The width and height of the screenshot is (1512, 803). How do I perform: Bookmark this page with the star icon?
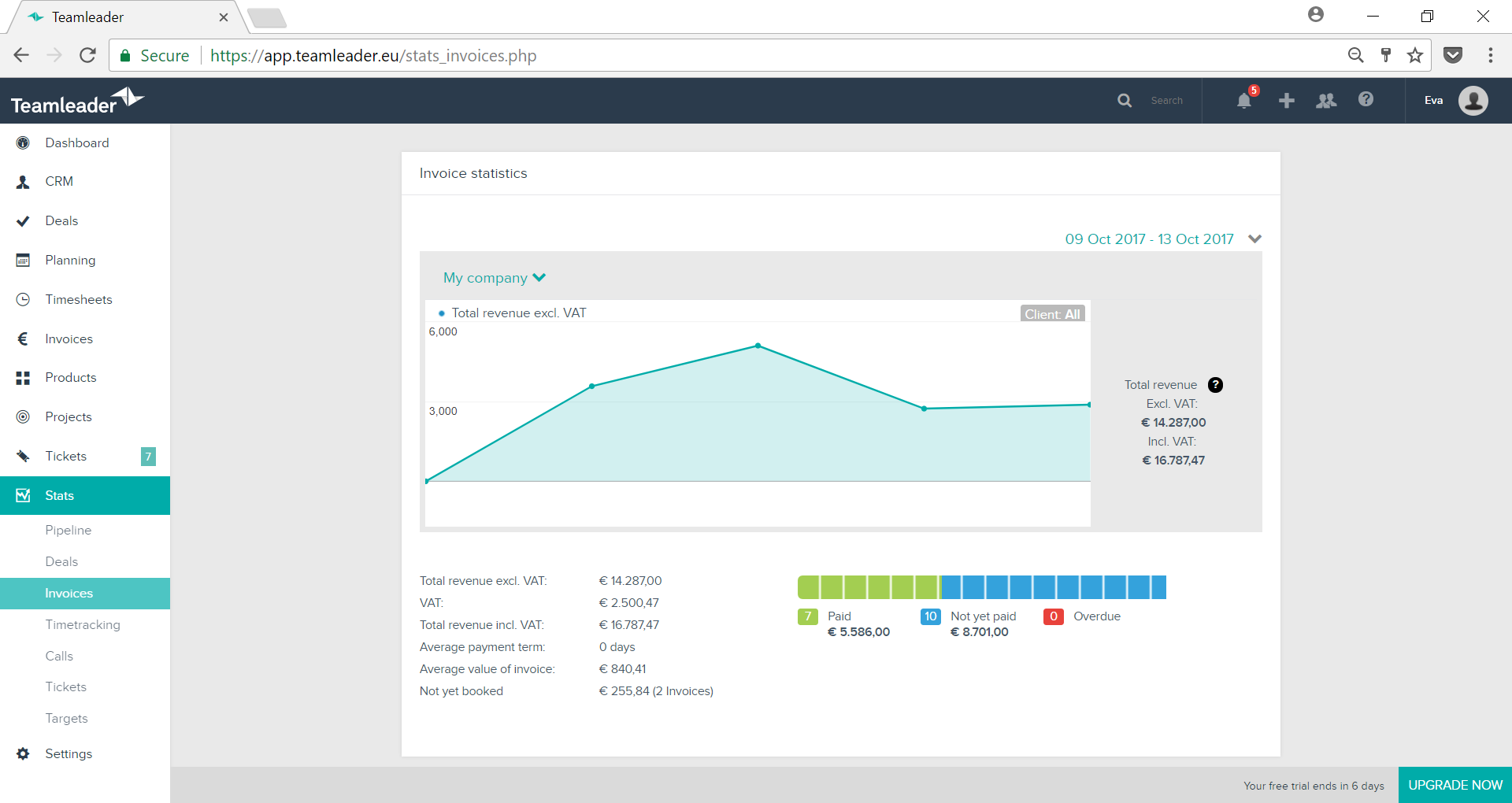click(x=1415, y=55)
